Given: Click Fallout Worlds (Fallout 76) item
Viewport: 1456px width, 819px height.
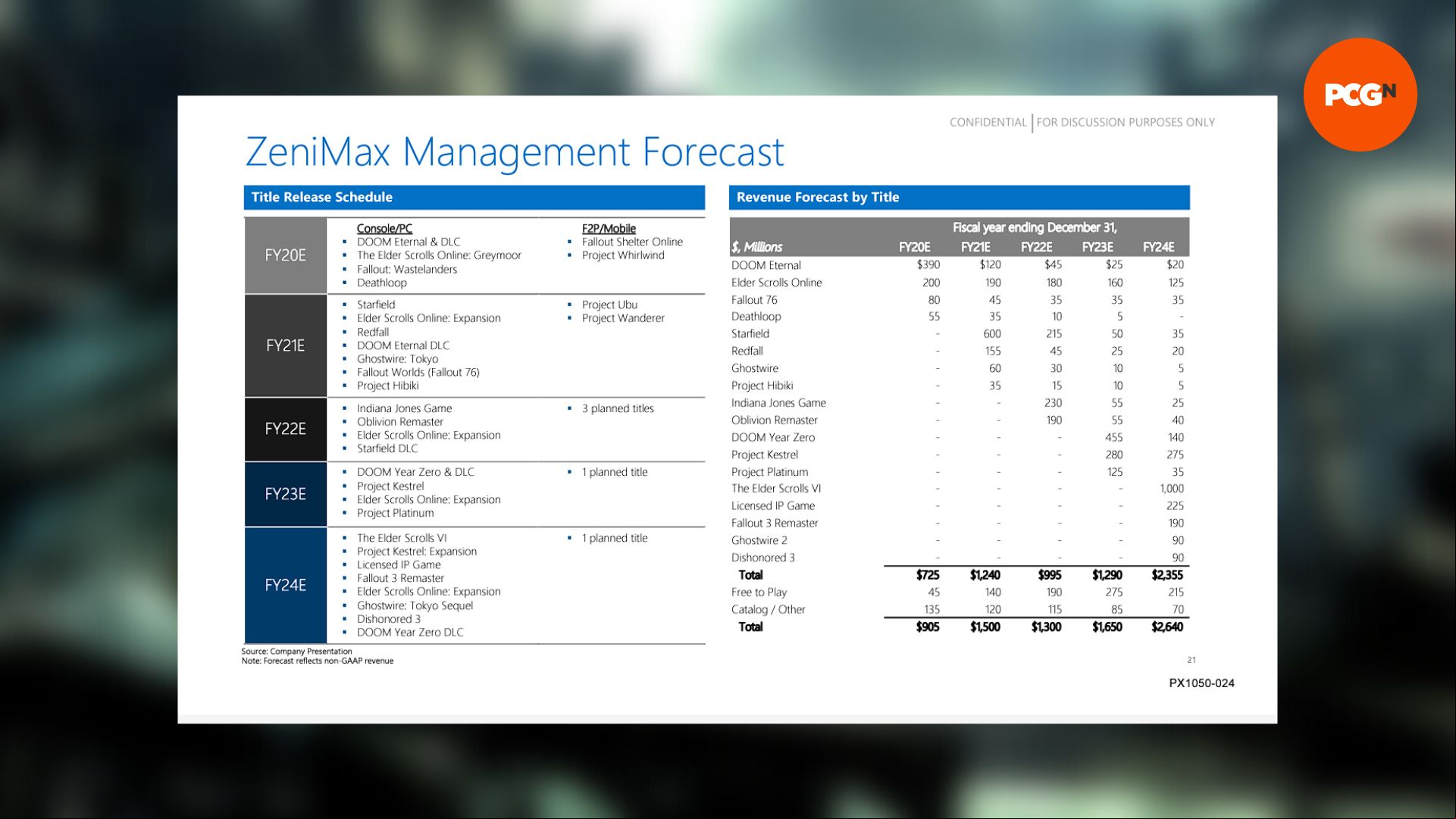Looking at the screenshot, I should click(x=418, y=372).
